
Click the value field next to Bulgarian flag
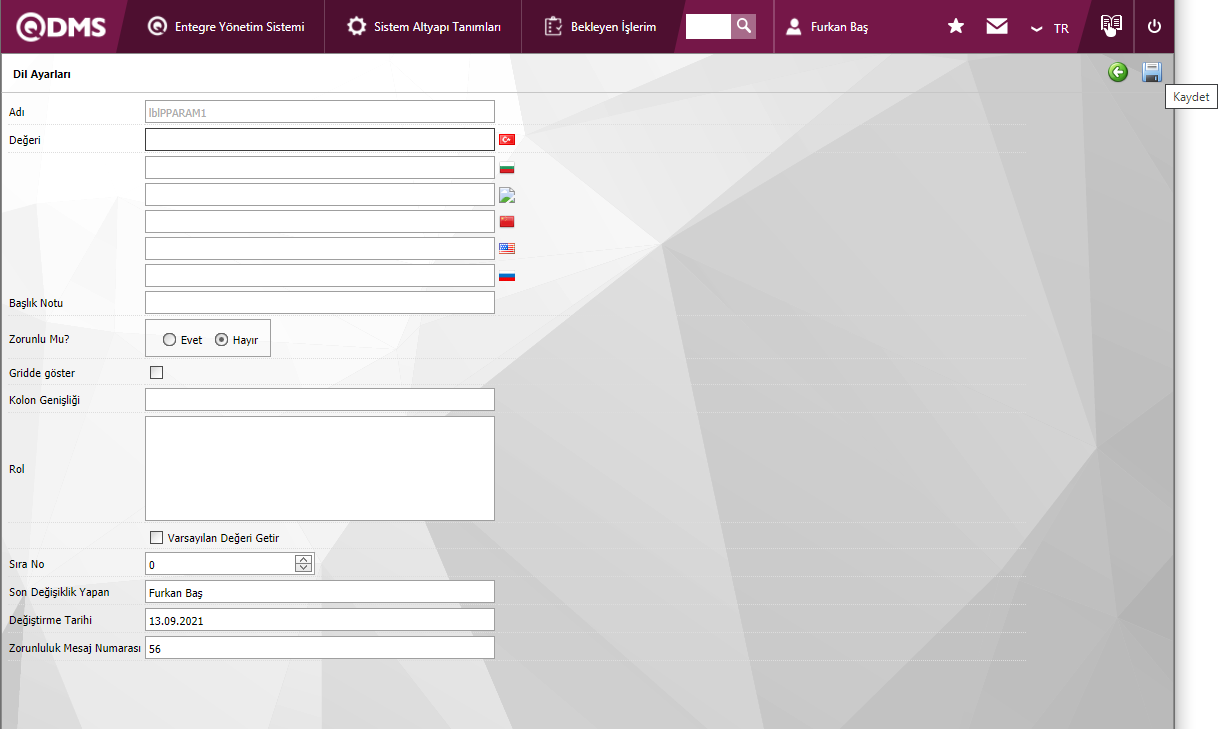[x=320, y=167]
